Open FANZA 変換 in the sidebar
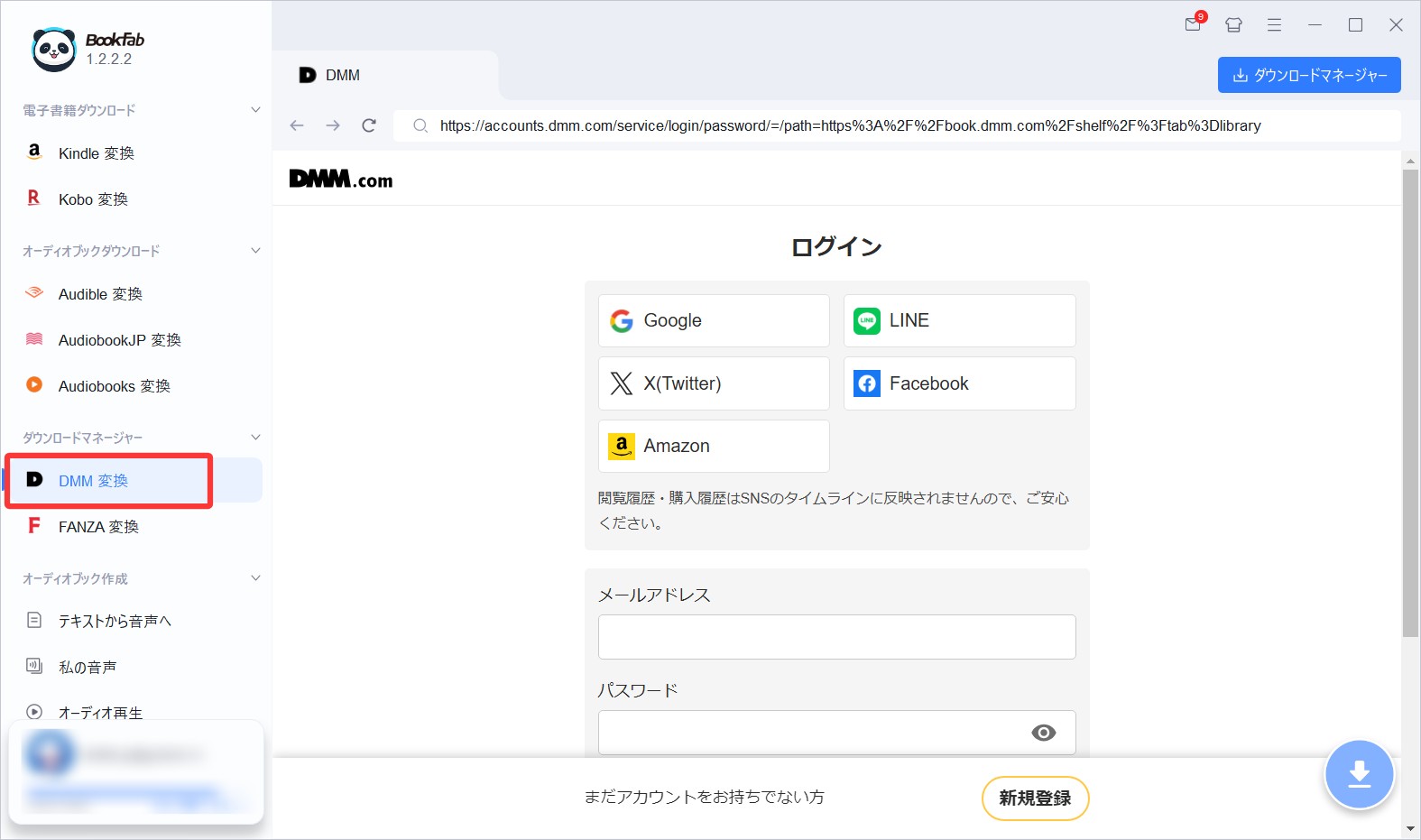Image resolution: width=1421 pixels, height=840 pixels. point(98,527)
